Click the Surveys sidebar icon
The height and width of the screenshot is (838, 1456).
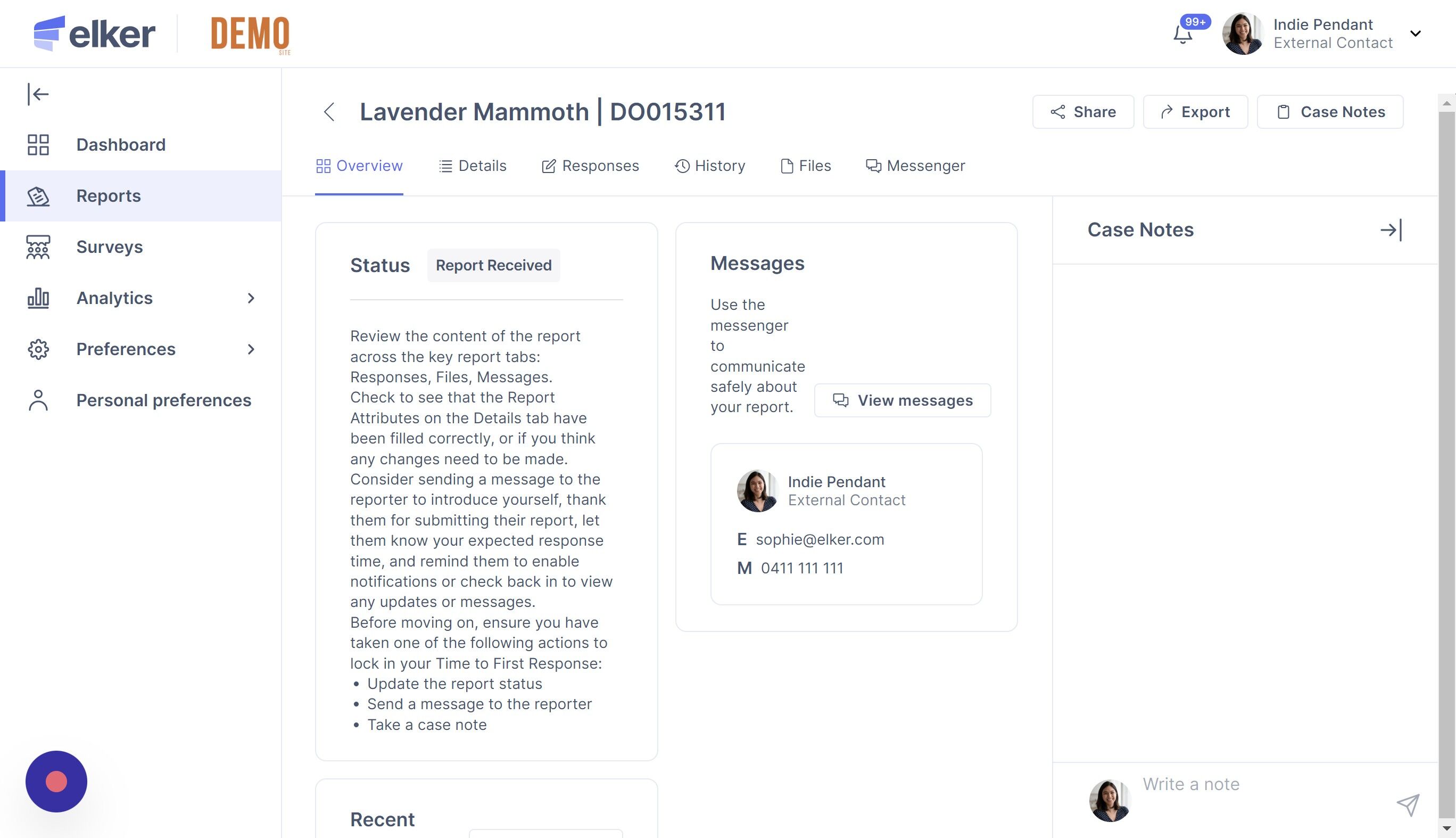(38, 247)
